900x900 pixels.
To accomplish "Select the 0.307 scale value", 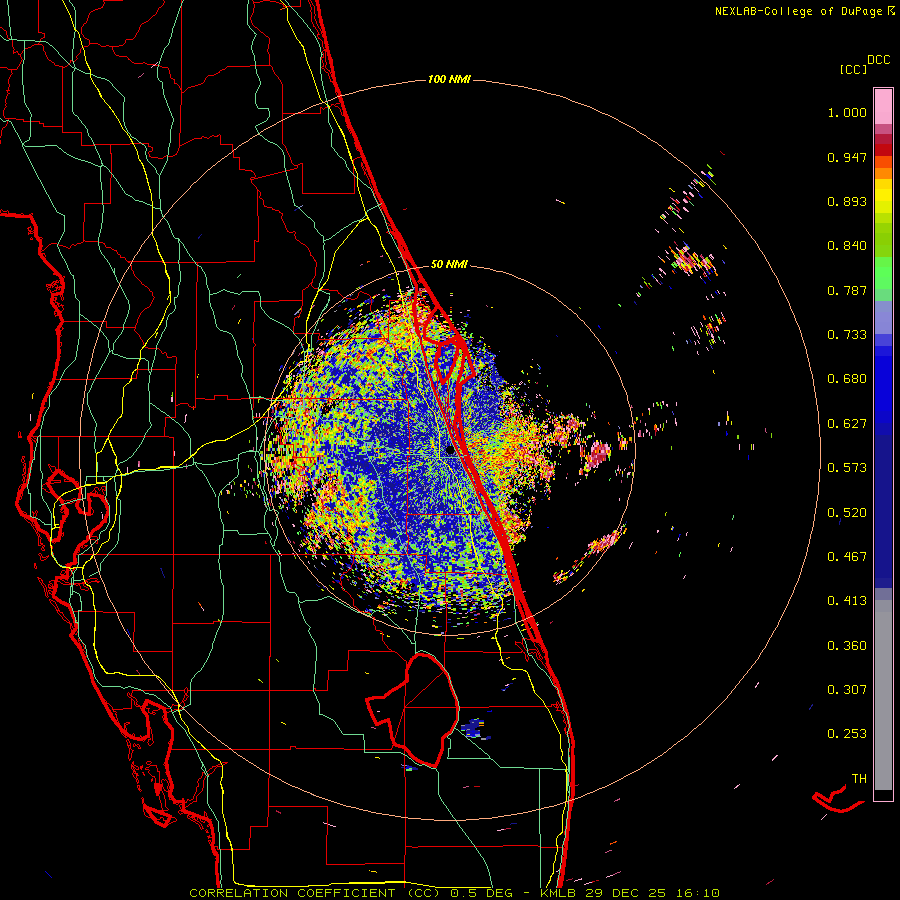I will click(x=847, y=690).
